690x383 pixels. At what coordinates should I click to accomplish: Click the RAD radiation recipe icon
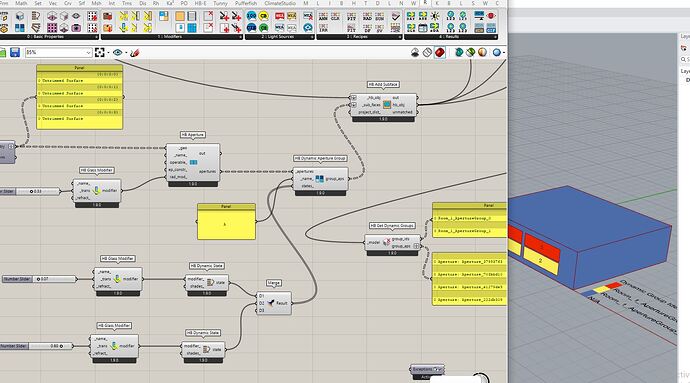(367, 17)
